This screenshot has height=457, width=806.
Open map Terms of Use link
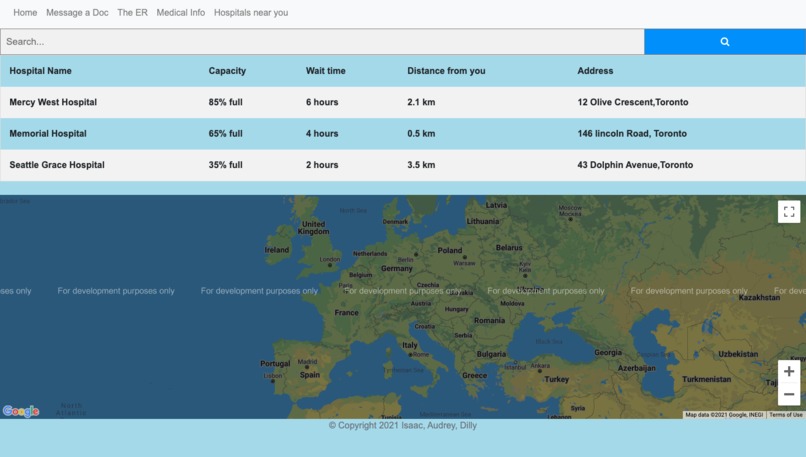(785, 415)
